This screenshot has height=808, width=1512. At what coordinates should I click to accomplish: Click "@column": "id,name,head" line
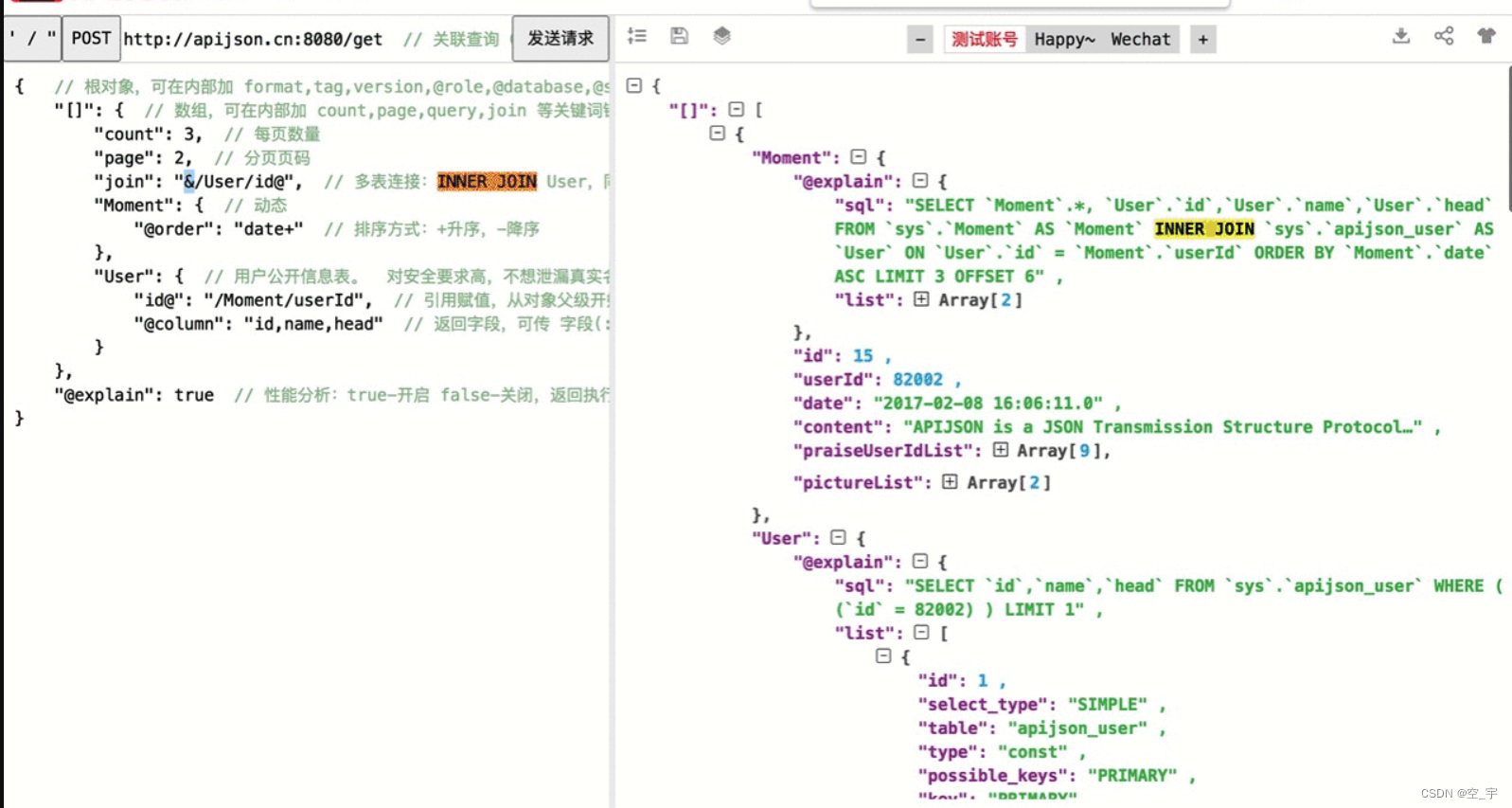click(x=258, y=324)
